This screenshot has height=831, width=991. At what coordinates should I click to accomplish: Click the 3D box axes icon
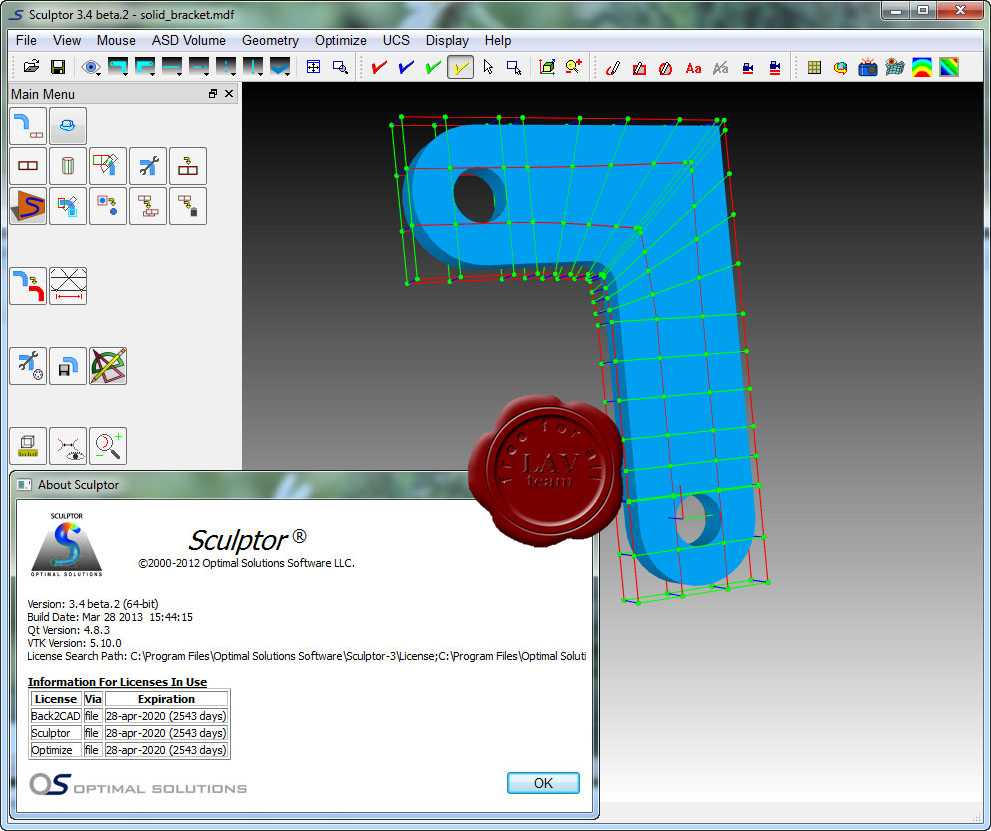pos(547,67)
